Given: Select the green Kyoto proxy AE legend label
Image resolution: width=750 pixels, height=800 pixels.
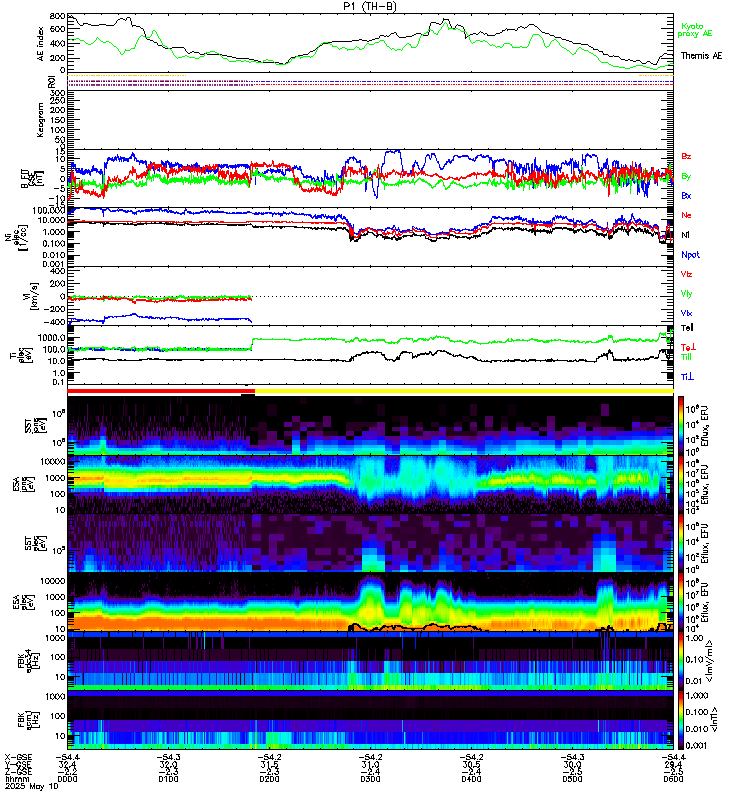Looking at the screenshot, I should pyautogui.click(x=694, y=30).
